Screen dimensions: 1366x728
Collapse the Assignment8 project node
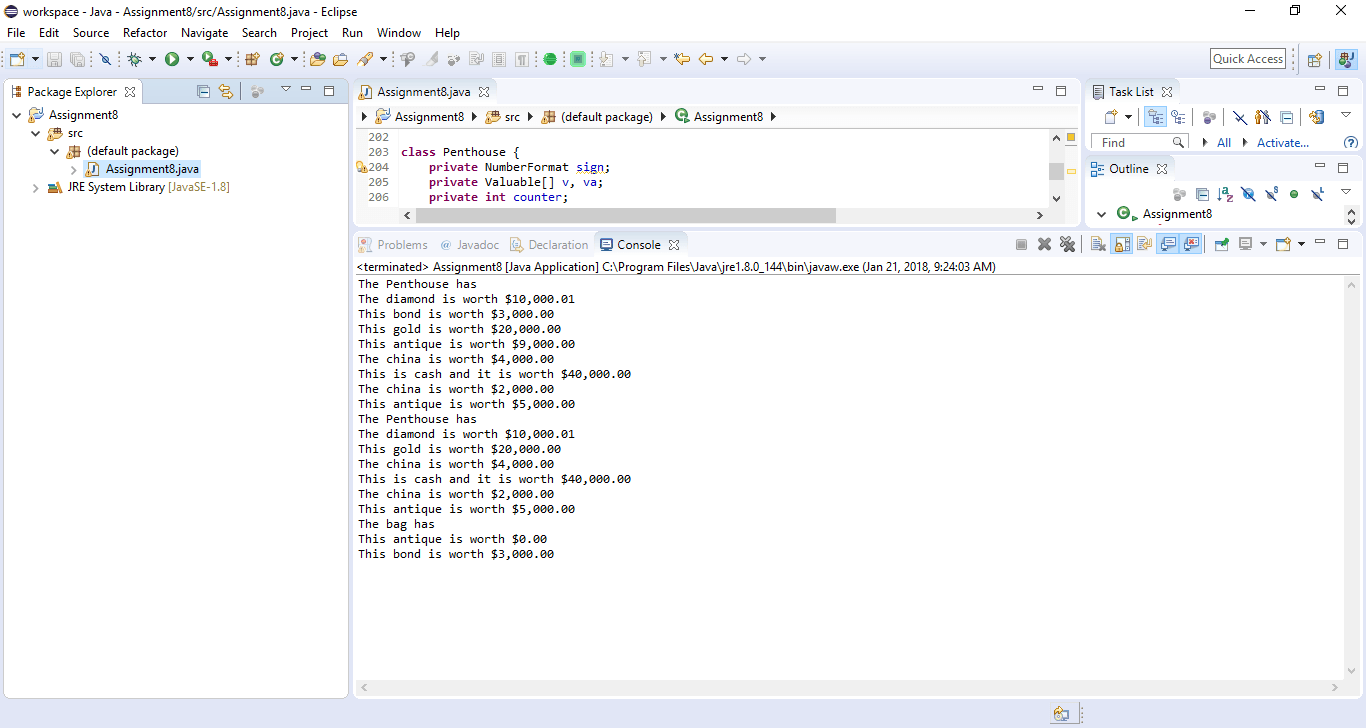coord(17,115)
